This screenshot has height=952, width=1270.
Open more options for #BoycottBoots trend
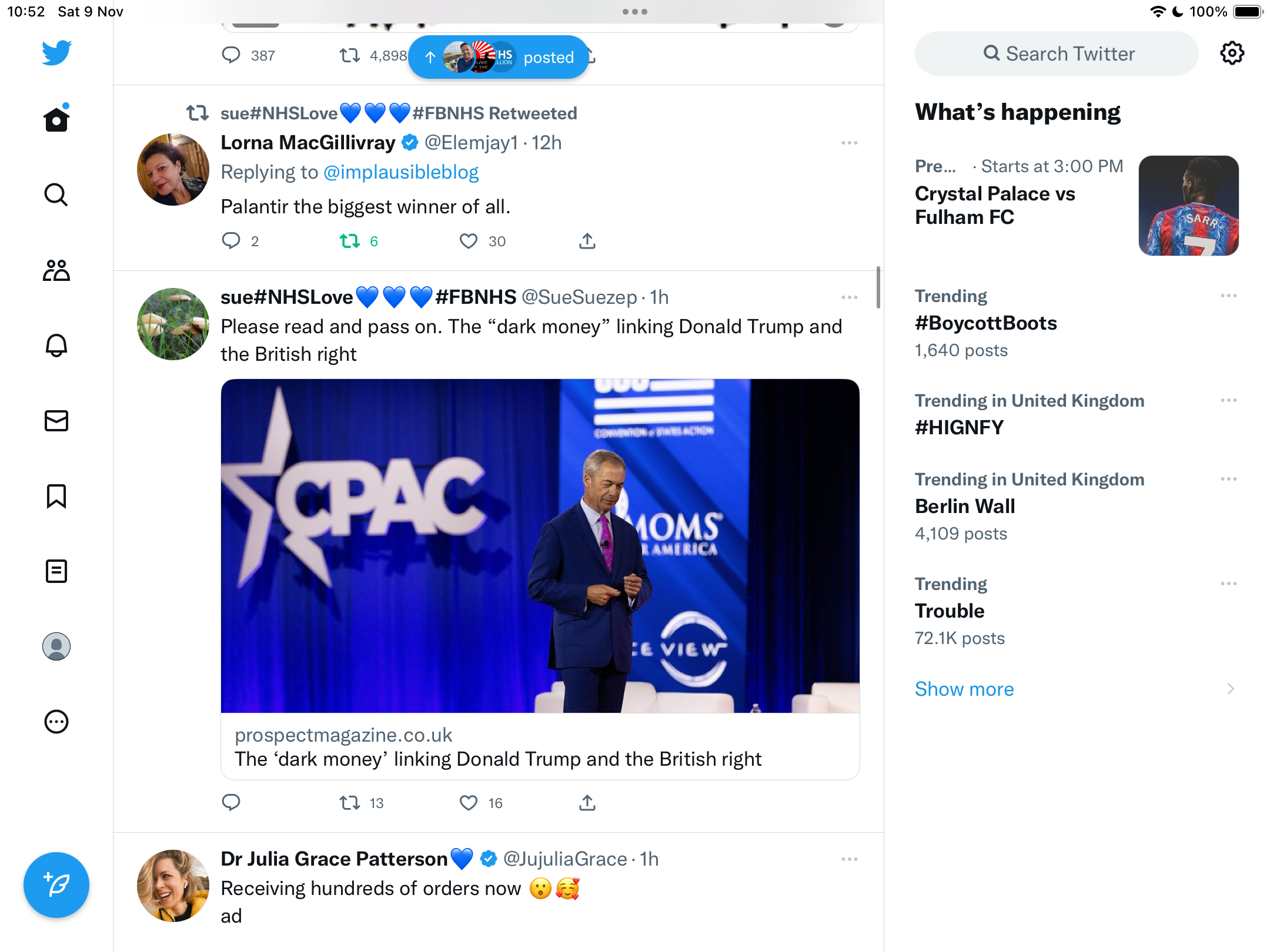(1228, 296)
